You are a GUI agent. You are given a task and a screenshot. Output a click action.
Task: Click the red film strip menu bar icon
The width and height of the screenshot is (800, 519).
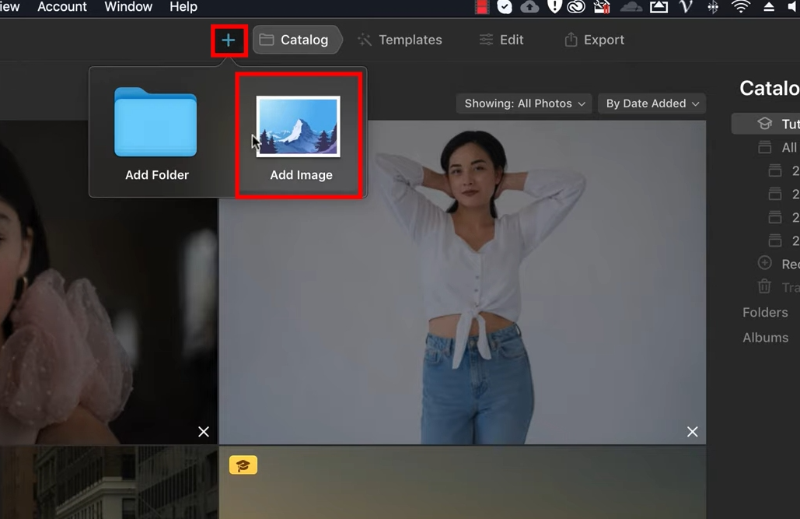click(x=482, y=7)
